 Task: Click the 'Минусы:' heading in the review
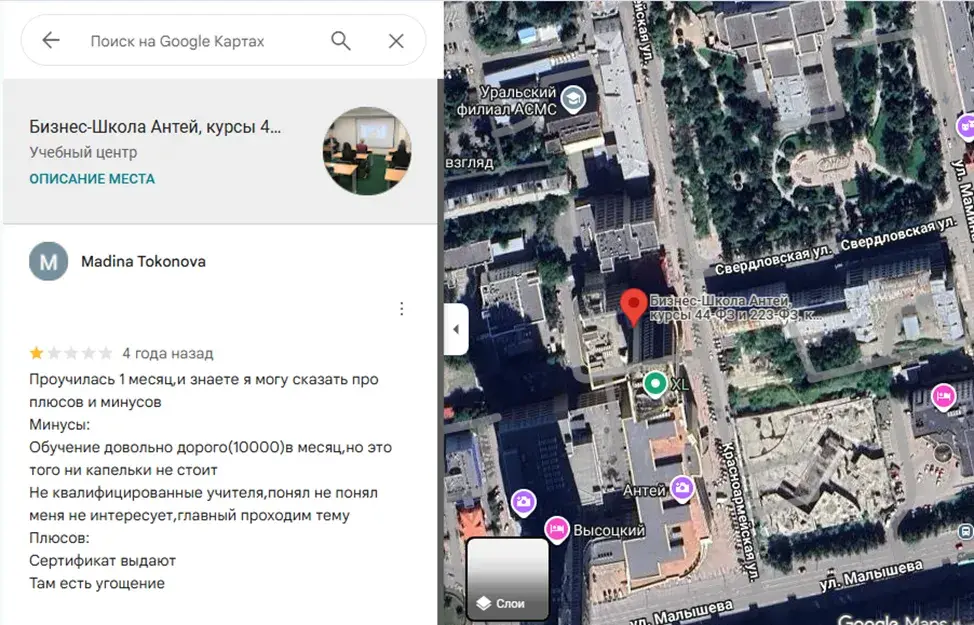tap(60, 425)
